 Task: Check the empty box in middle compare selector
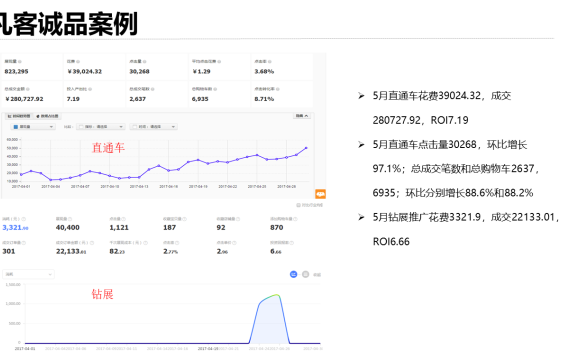(x=81, y=127)
